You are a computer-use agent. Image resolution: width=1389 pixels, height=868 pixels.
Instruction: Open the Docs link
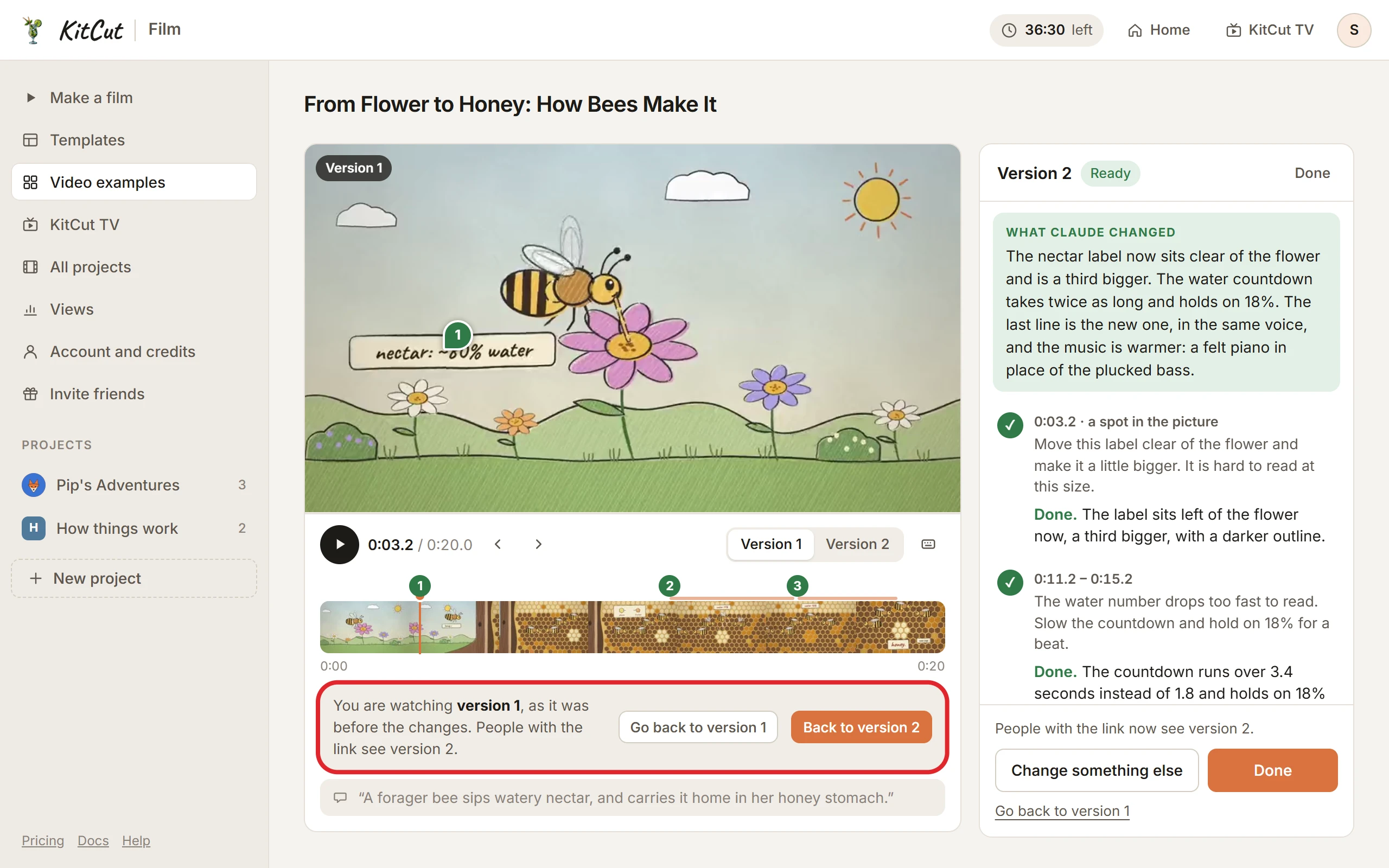[93, 840]
